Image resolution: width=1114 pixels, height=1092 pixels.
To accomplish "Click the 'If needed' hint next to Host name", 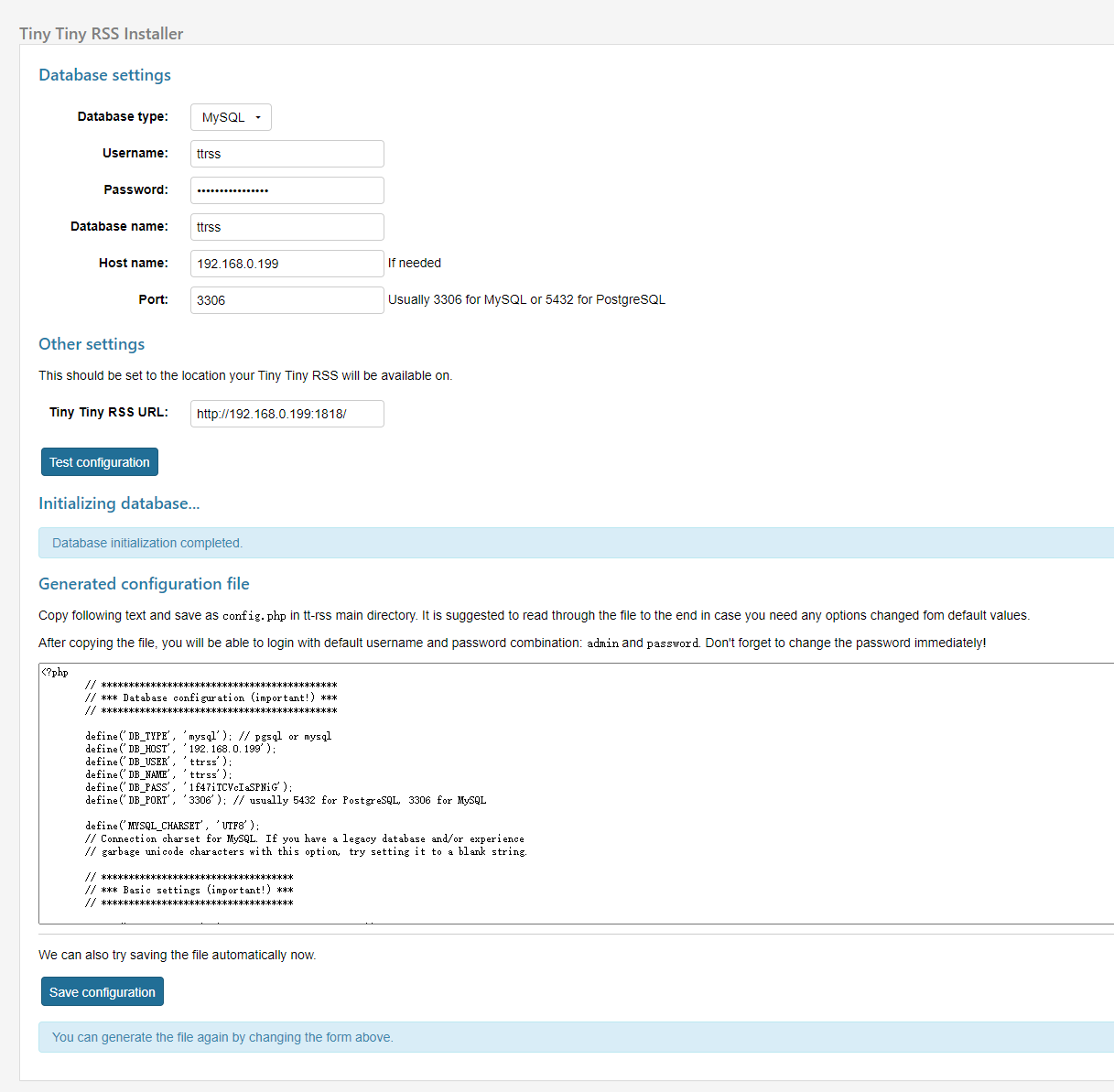I will pyautogui.click(x=415, y=263).
